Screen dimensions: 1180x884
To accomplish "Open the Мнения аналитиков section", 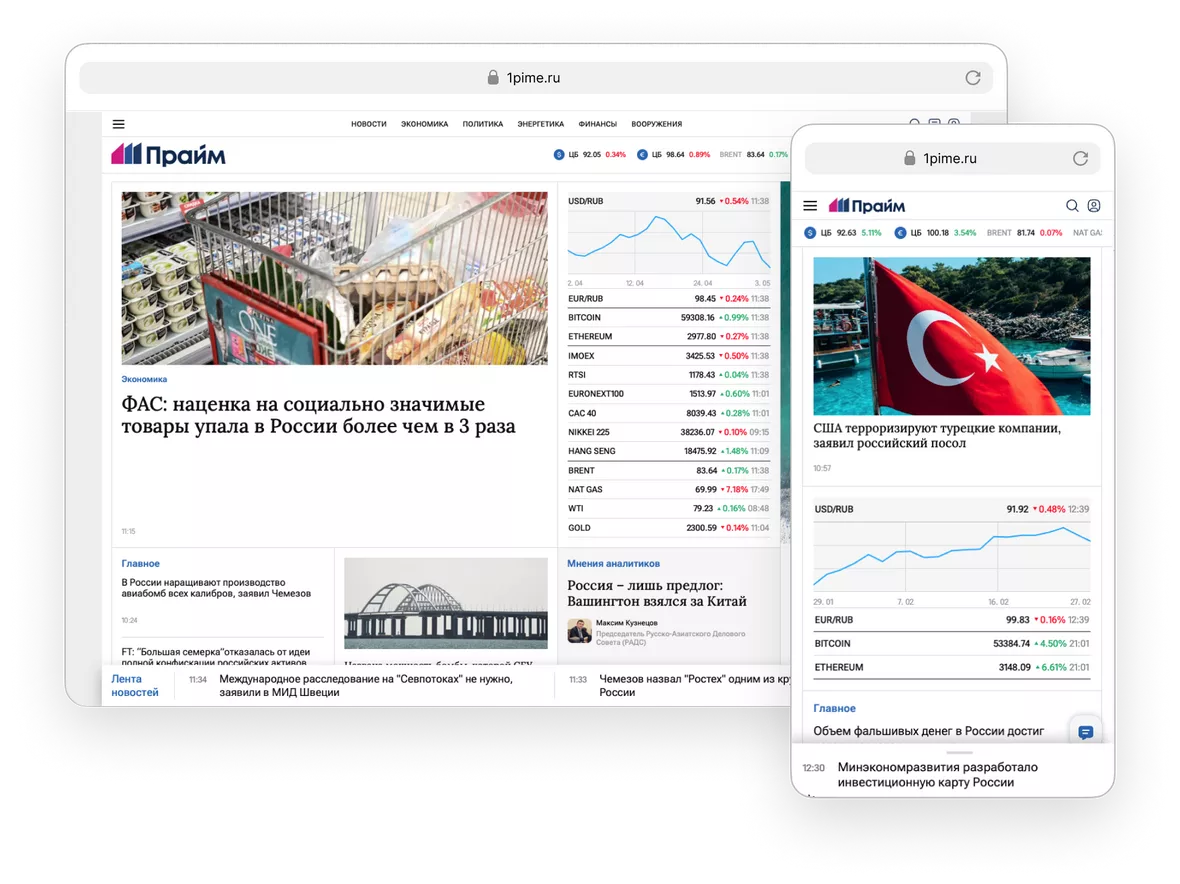I will 613,564.
